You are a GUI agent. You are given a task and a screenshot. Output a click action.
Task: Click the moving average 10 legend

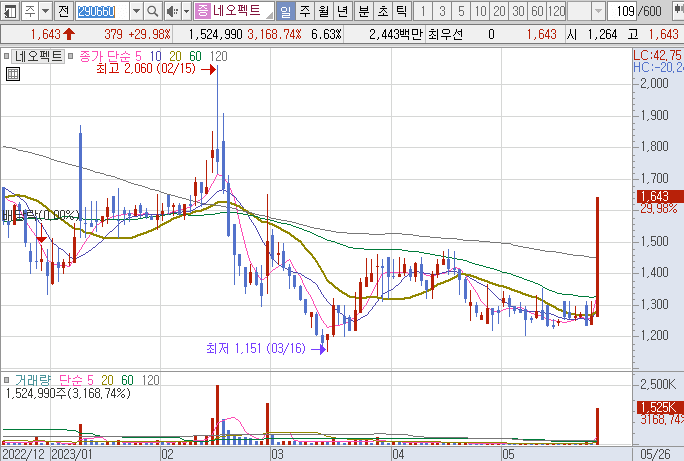tap(155, 56)
